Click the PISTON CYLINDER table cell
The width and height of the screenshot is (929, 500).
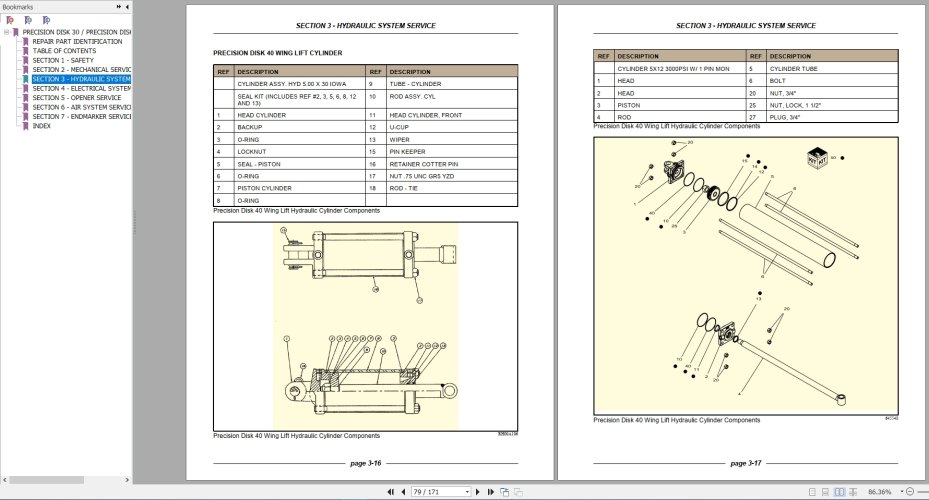[300, 188]
